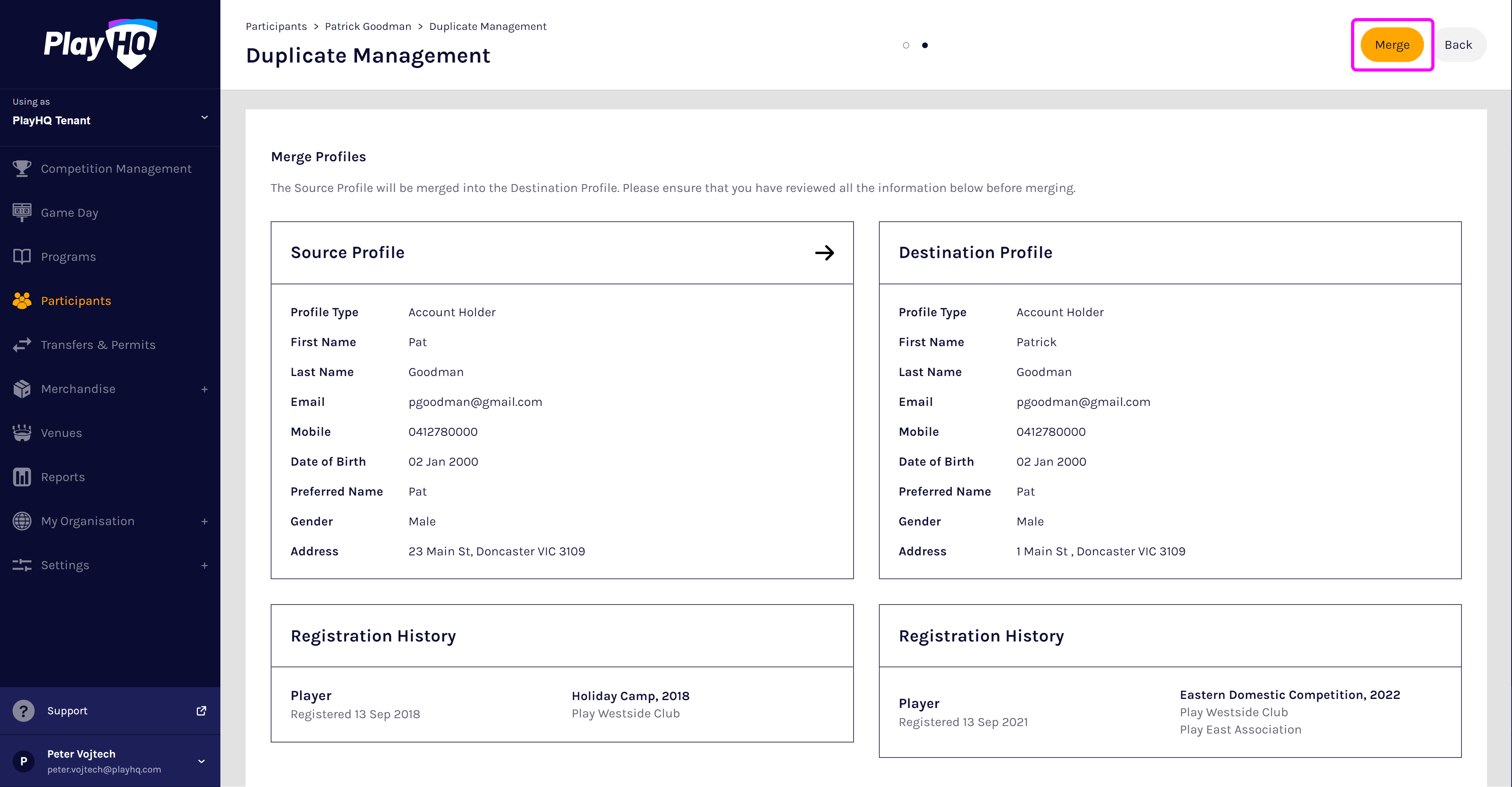The height and width of the screenshot is (787, 1512).
Task: Open Reports from the sidebar icon
Action: (x=22, y=477)
